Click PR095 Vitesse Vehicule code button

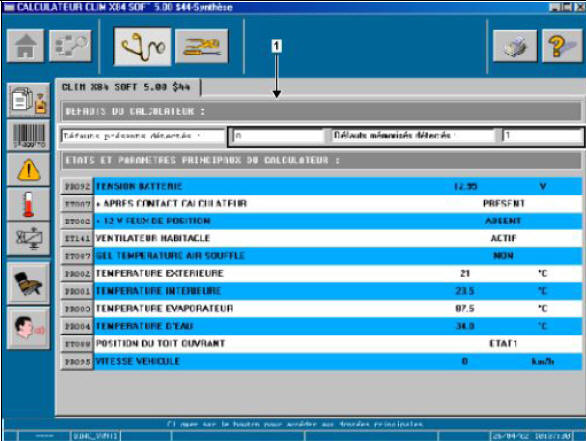[77, 361]
